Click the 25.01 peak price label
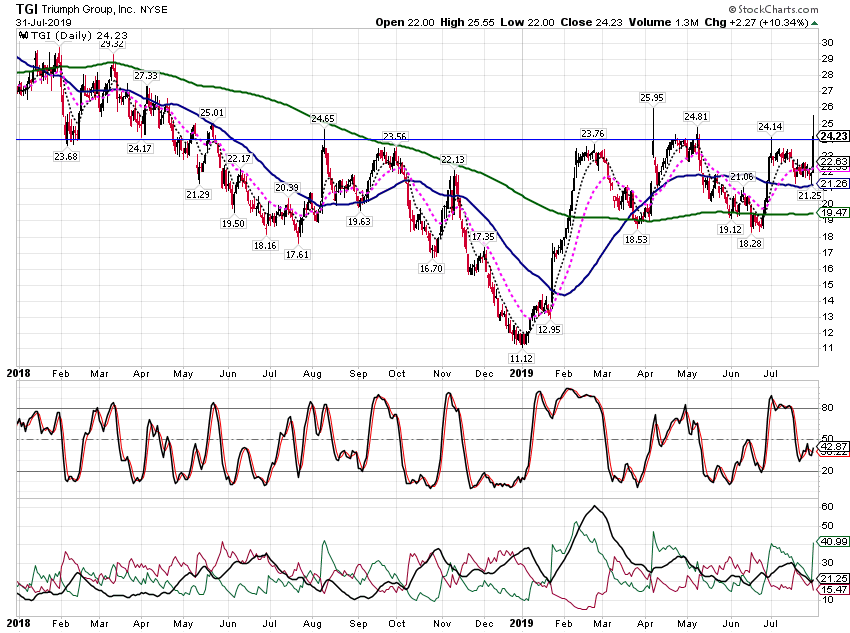Image resolution: width=850 pixels, height=633 pixels. pos(212,113)
